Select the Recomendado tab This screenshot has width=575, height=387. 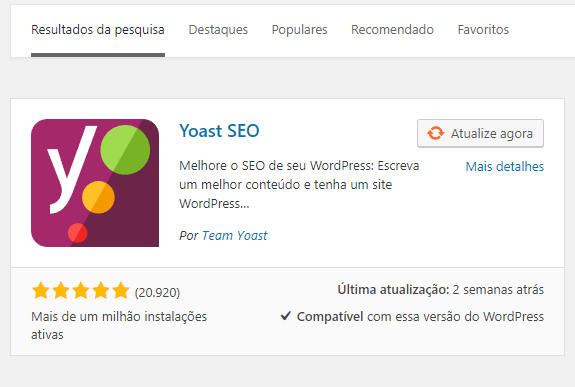[392, 30]
